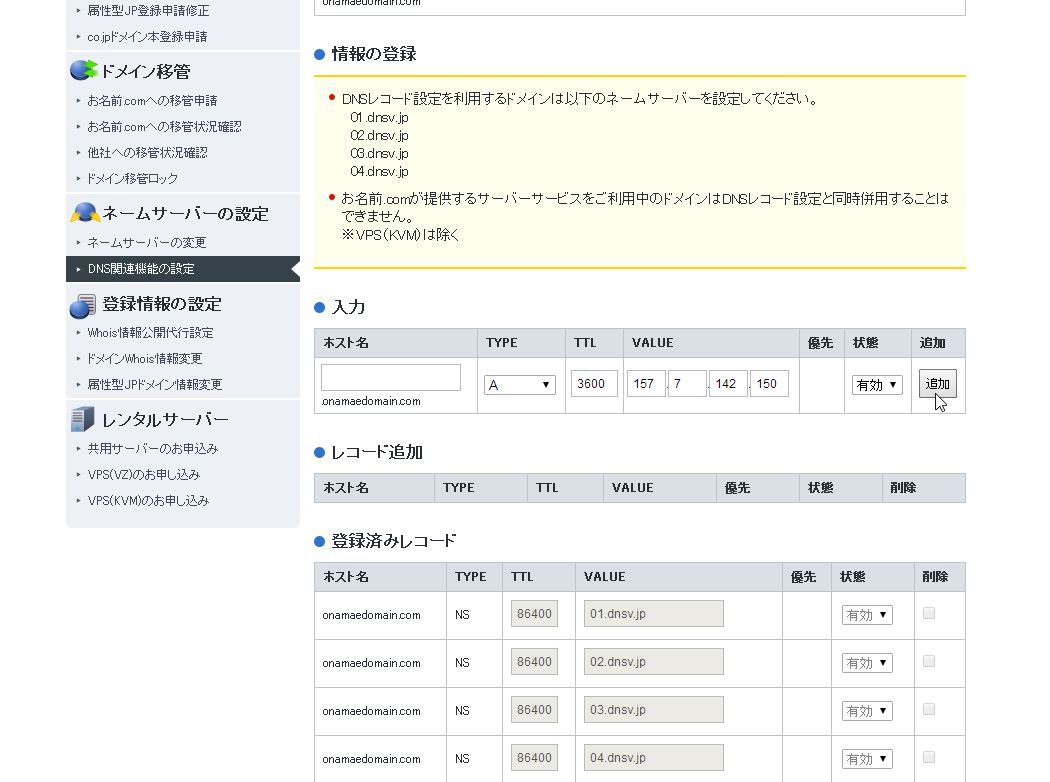Viewport: 1050px width, 782px height.
Task: Click the ドメイン移管 section globe icon
Action: 84,70
